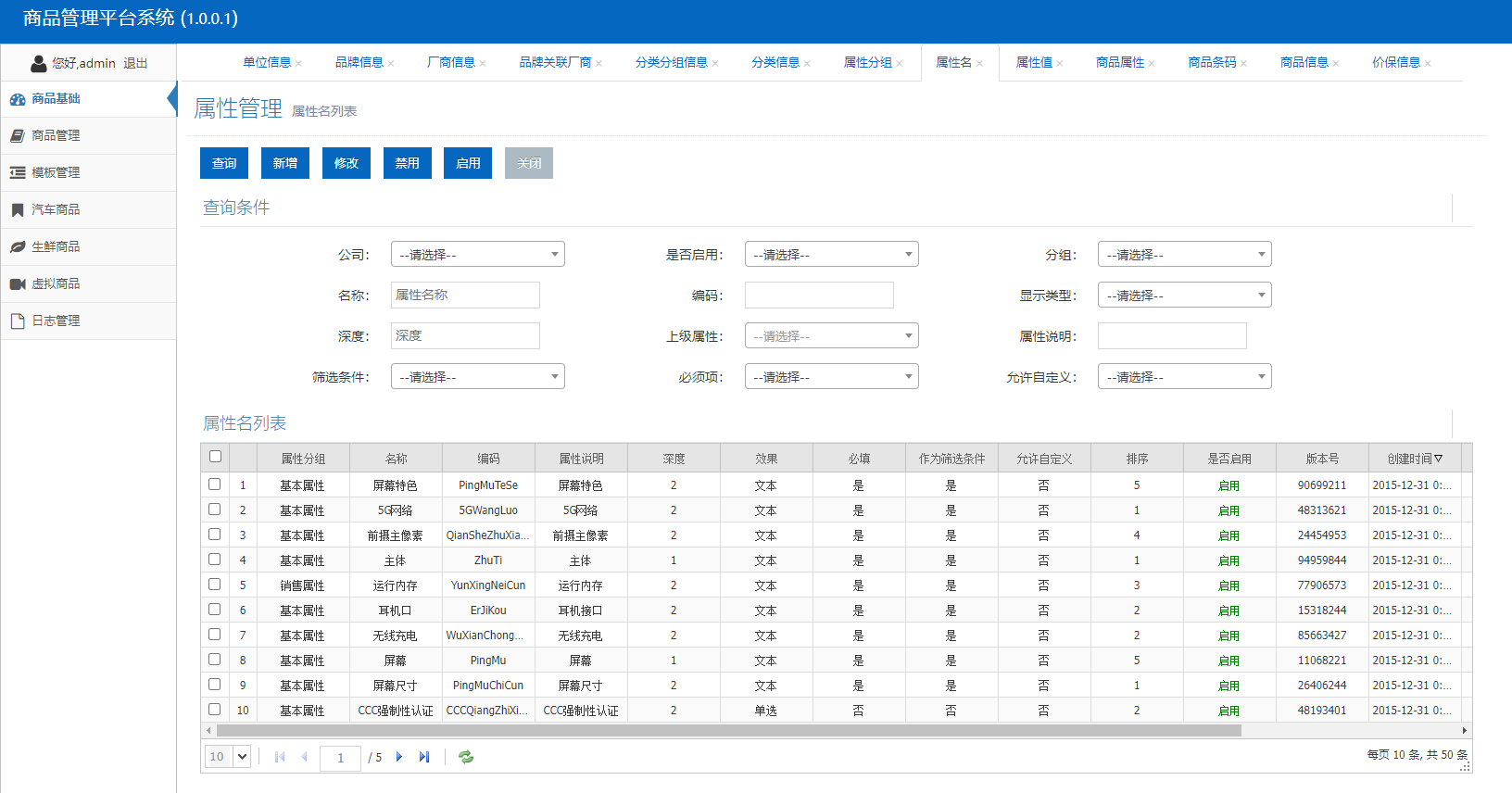Open the 显示类型 dropdown
Image resolution: width=1512 pixels, height=793 pixels.
(x=1185, y=296)
